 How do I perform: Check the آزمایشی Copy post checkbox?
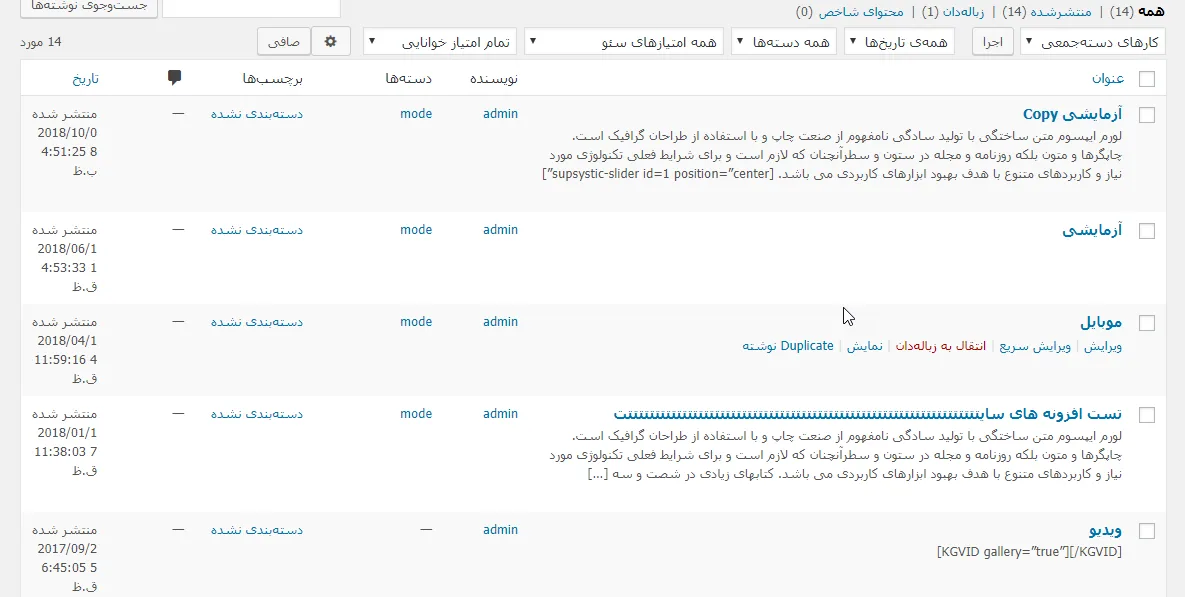[x=1146, y=115]
